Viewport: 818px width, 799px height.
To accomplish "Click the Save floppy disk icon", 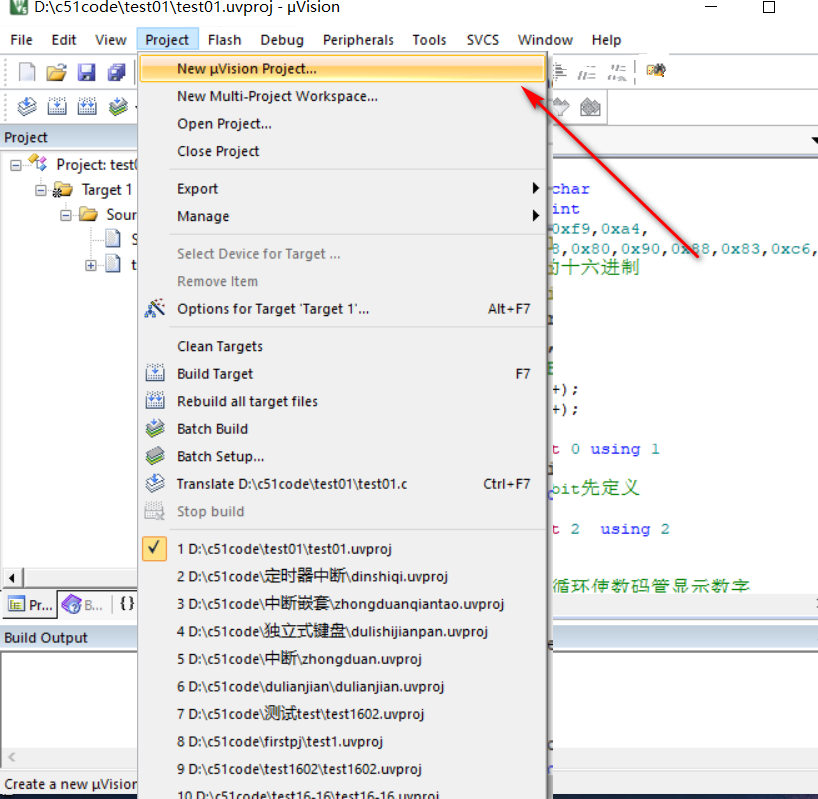I will (x=87, y=71).
